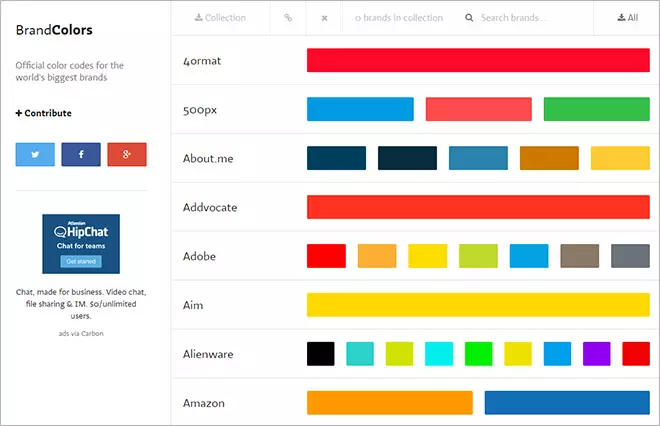Click the Amazon brand name
Image resolution: width=660 pixels, height=426 pixels.
point(204,403)
